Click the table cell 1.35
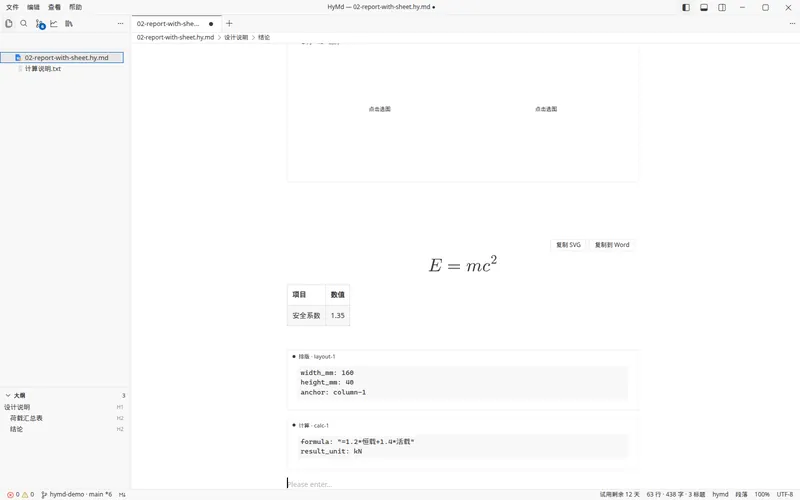 pyautogui.click(x=337, y=316)
